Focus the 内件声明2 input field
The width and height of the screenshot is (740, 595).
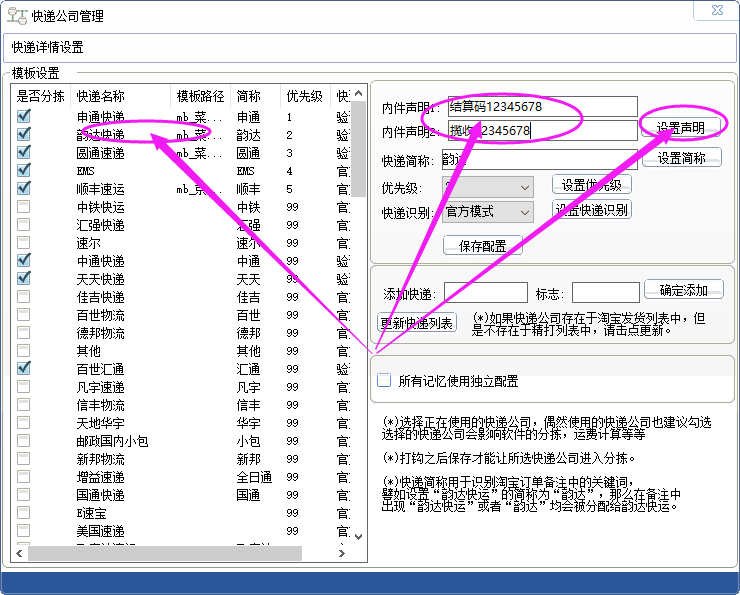pos(543,130)
